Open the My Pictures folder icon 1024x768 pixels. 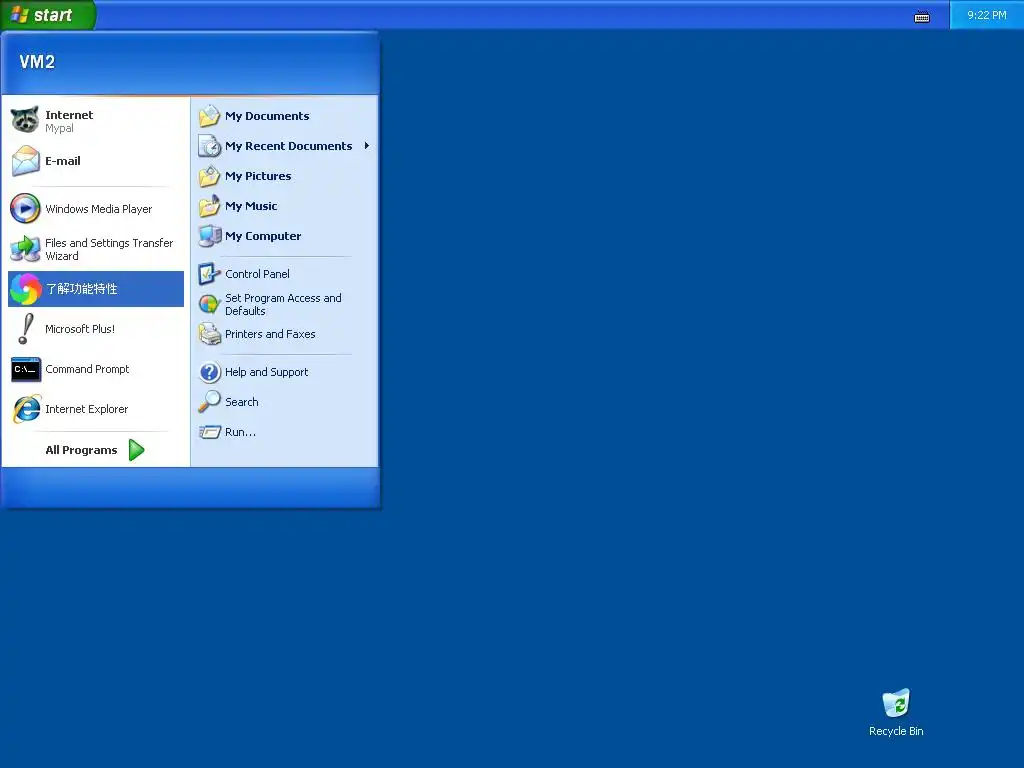pos(209,176)
